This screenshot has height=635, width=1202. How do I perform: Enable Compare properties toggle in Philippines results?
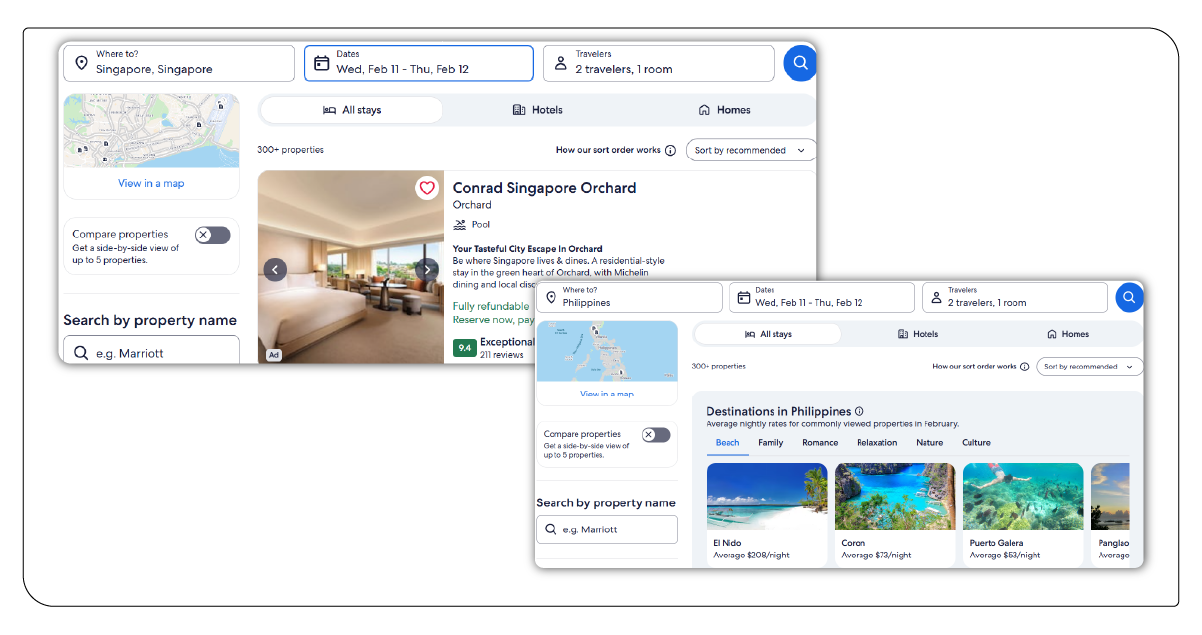point(656,435)
